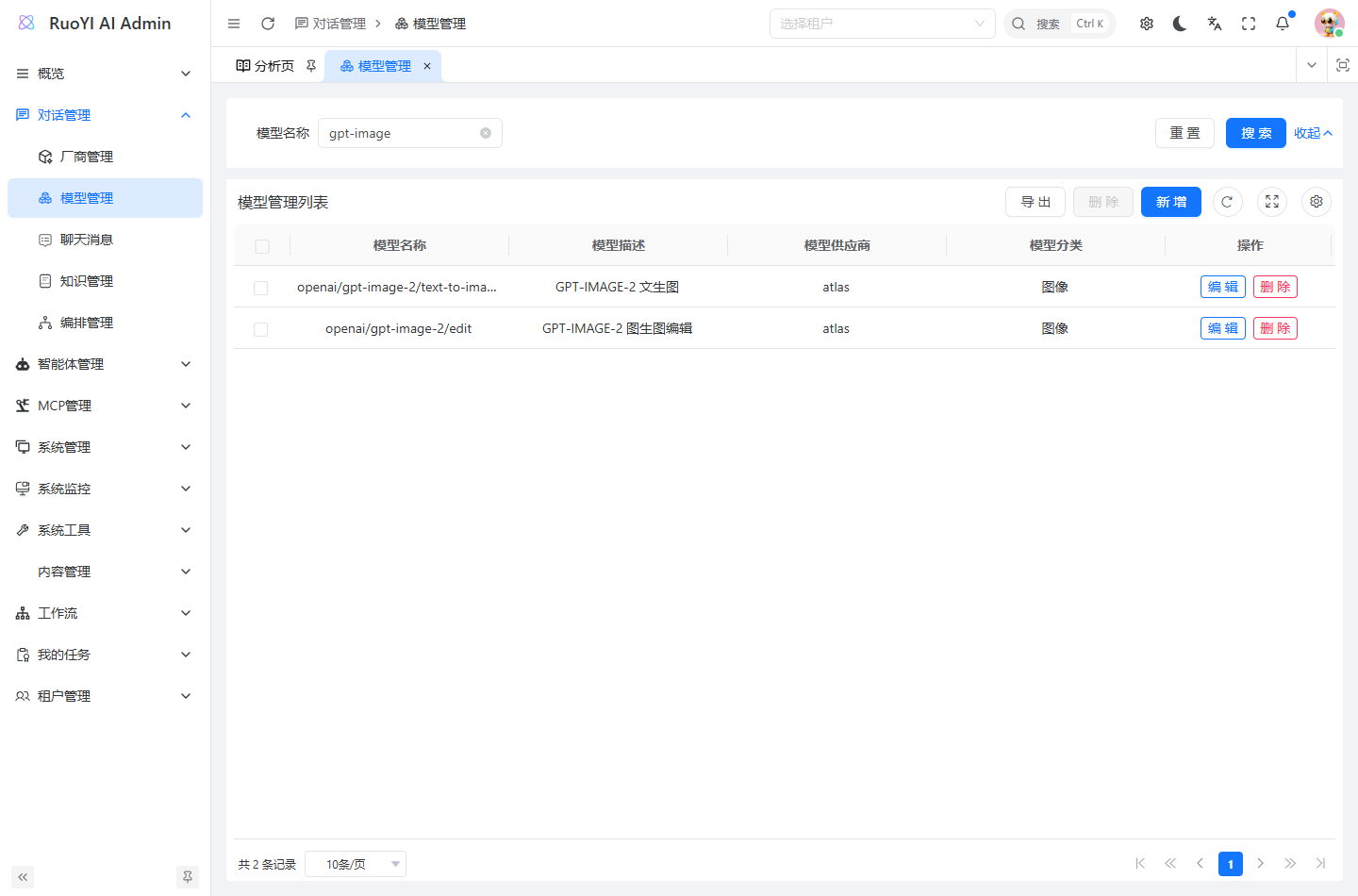The image size is (1358, 896).
Task: Open 厂商管理 in the sidebar
Action: pyautogui.click(x=105, y=157)
